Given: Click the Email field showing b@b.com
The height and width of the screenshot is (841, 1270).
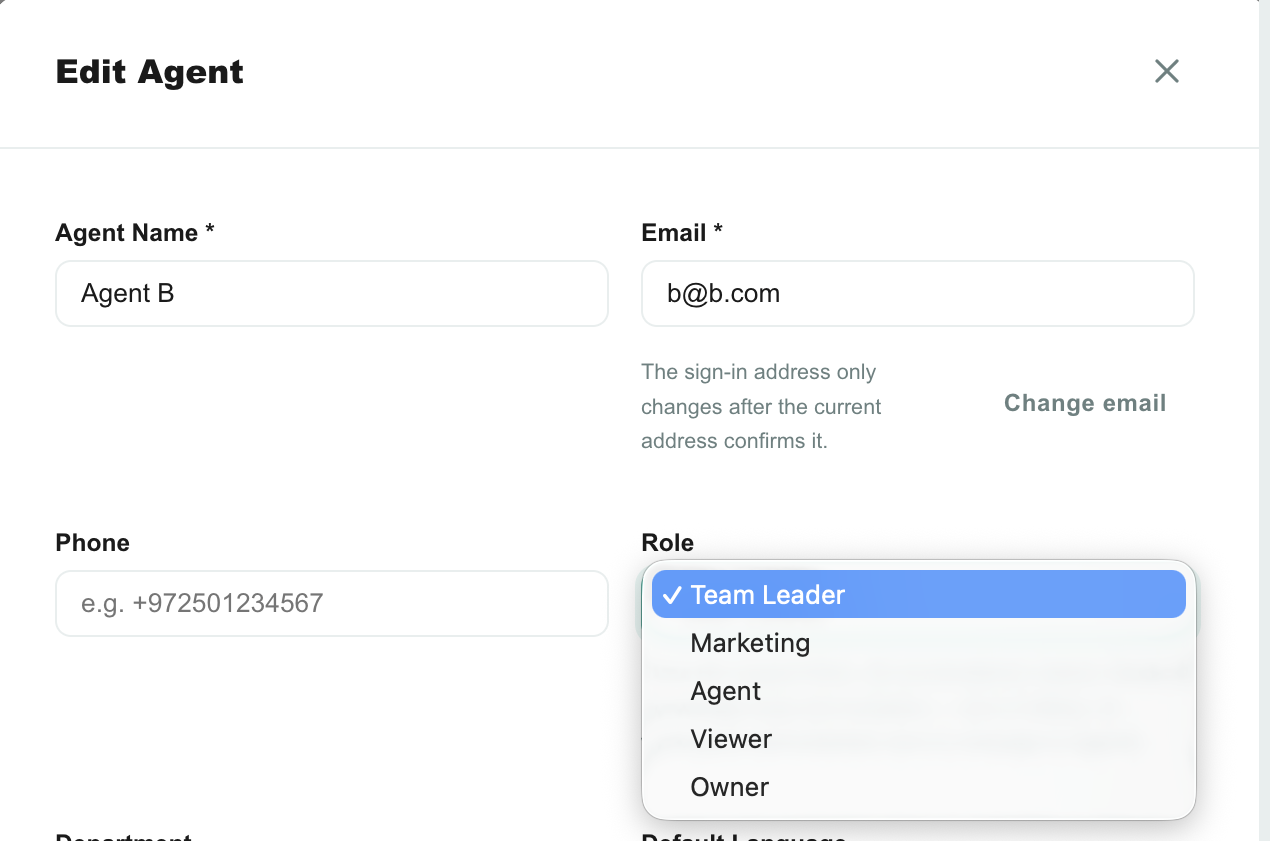Looking at the screenshot, I should click(x=918, y=294).
